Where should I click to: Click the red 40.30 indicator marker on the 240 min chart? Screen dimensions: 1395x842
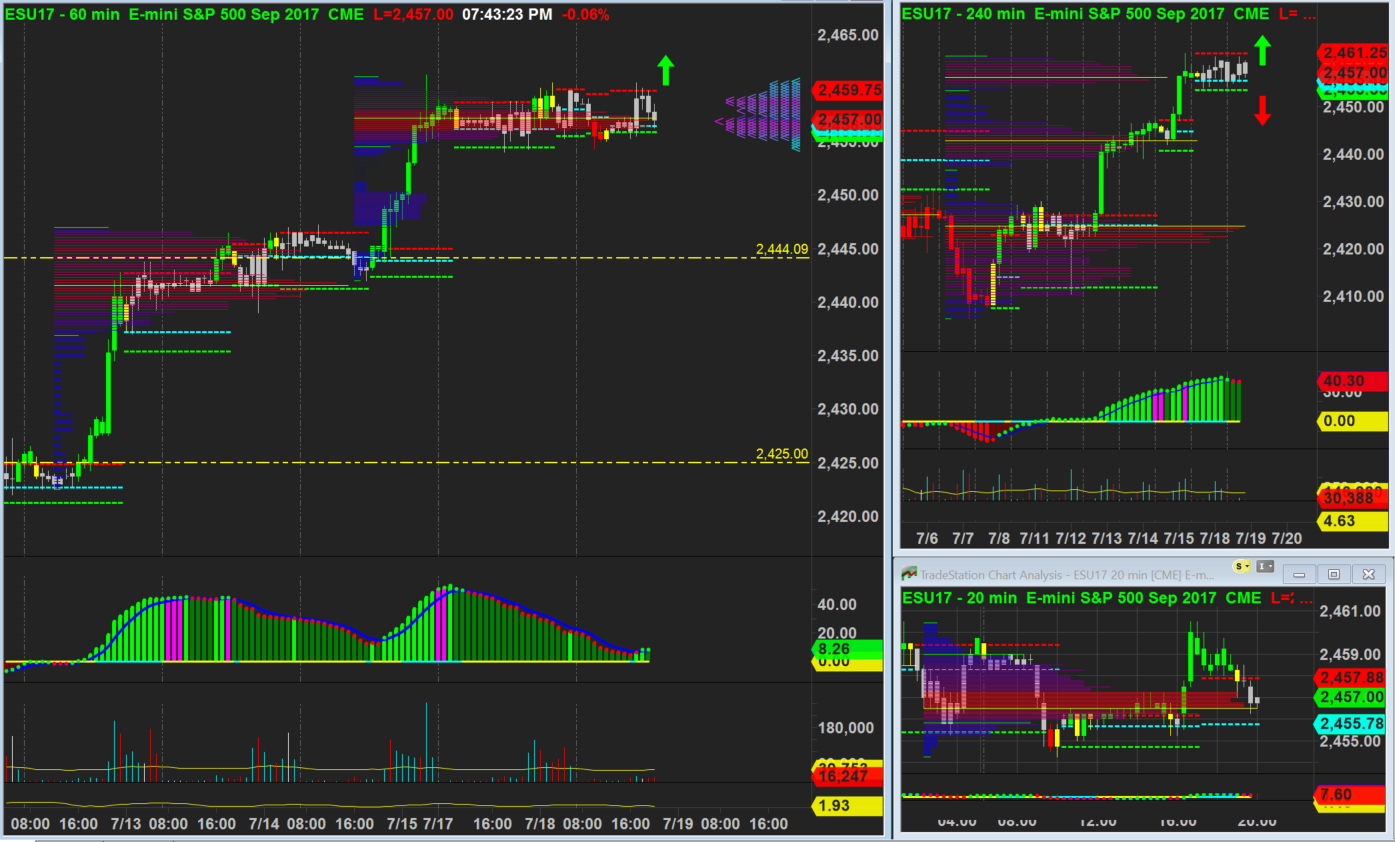(x=1354, y=381)
